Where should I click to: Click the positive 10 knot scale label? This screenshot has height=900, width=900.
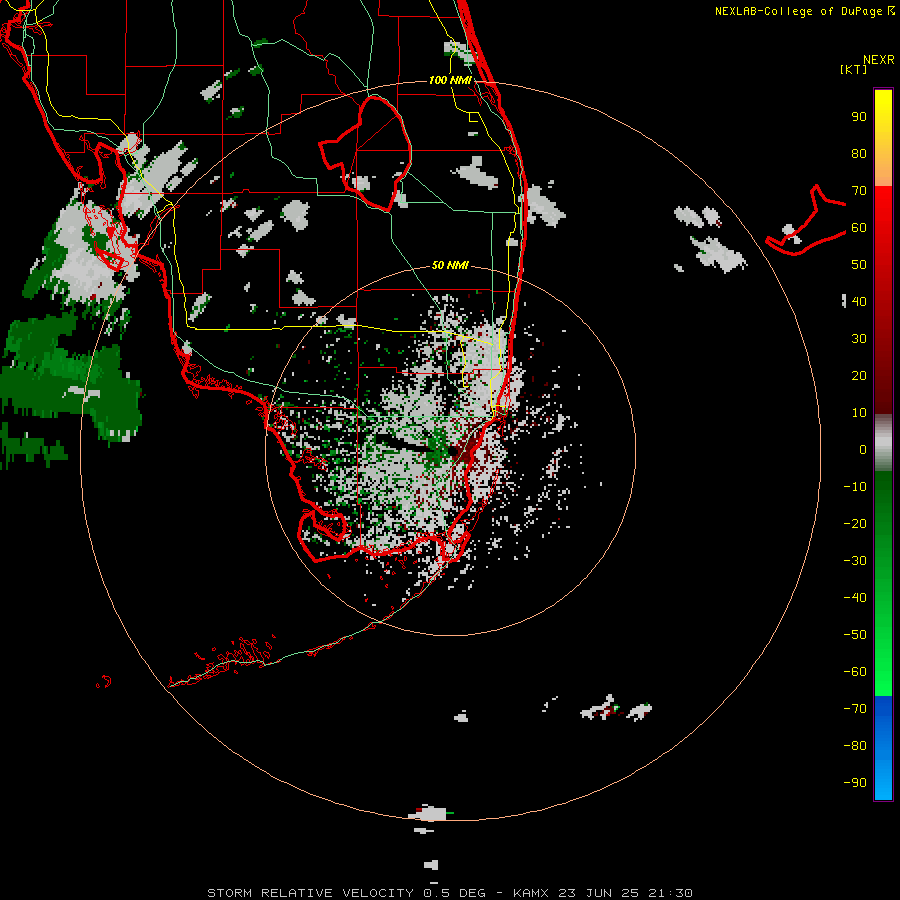pyautogui.click(x=859, y=413)
